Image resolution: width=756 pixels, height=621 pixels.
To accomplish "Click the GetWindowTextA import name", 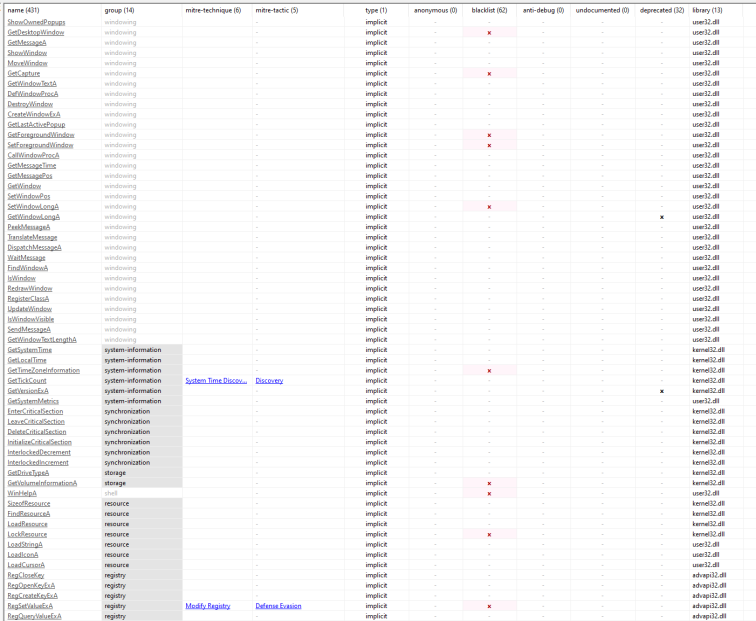I will [32, 83].
